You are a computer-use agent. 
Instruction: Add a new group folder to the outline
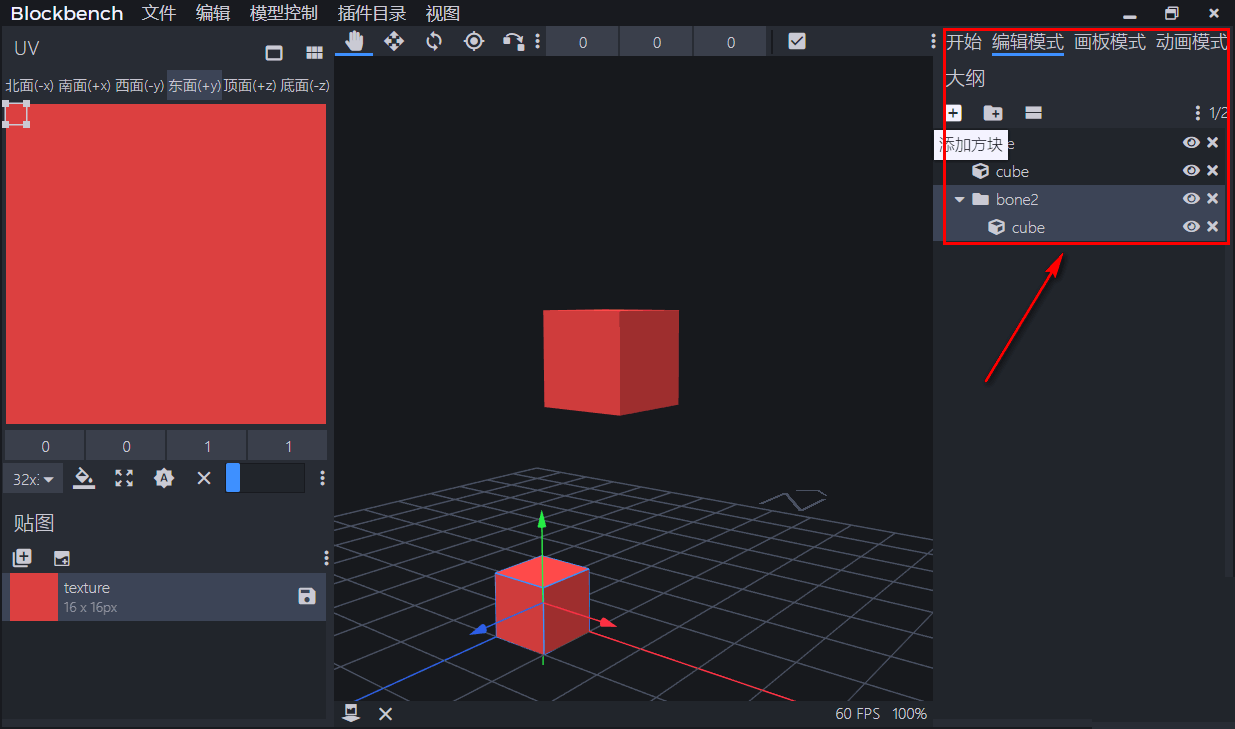pos(993,113)
